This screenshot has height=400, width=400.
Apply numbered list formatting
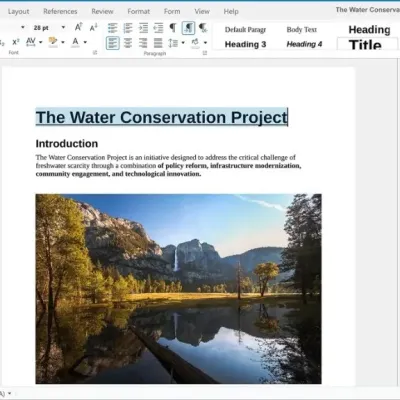pyautogui.click(x=128, y=28)
